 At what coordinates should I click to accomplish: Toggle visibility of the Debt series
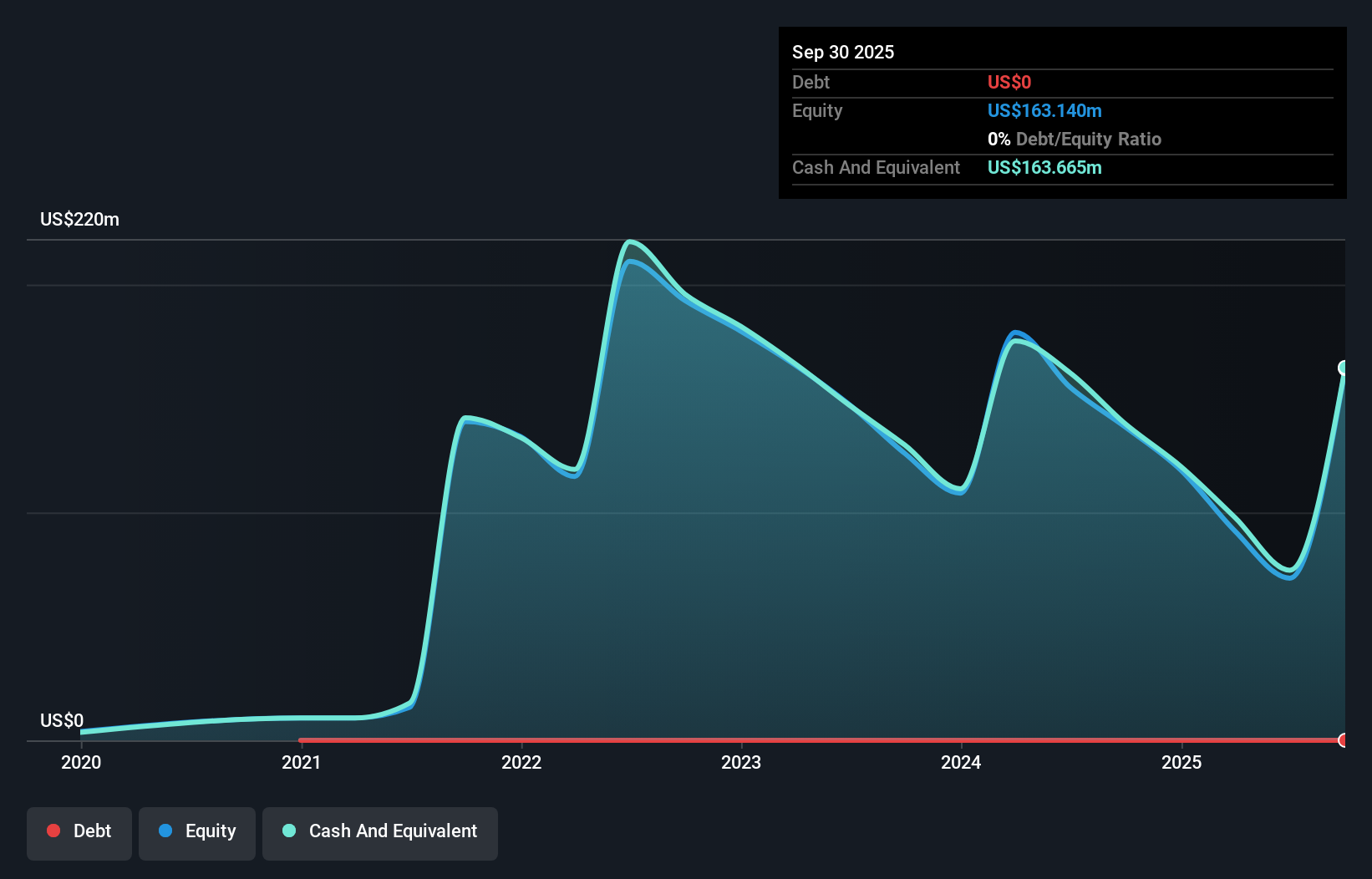[79, 831]
